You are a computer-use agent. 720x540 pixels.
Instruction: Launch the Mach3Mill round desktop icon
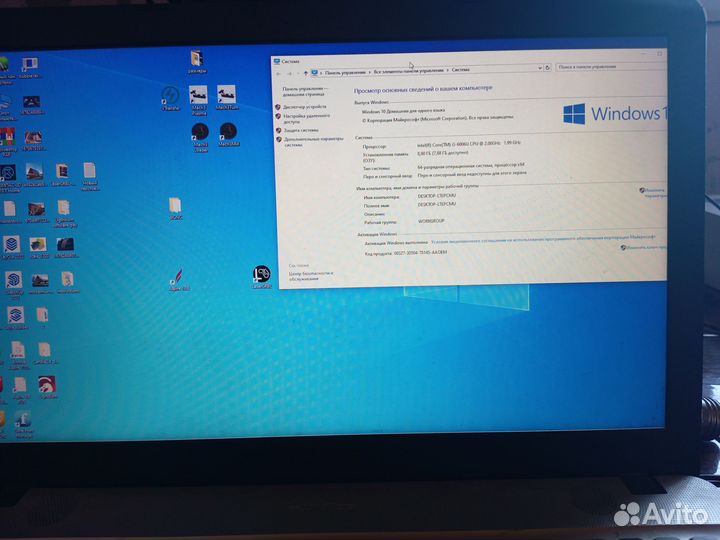228,134
